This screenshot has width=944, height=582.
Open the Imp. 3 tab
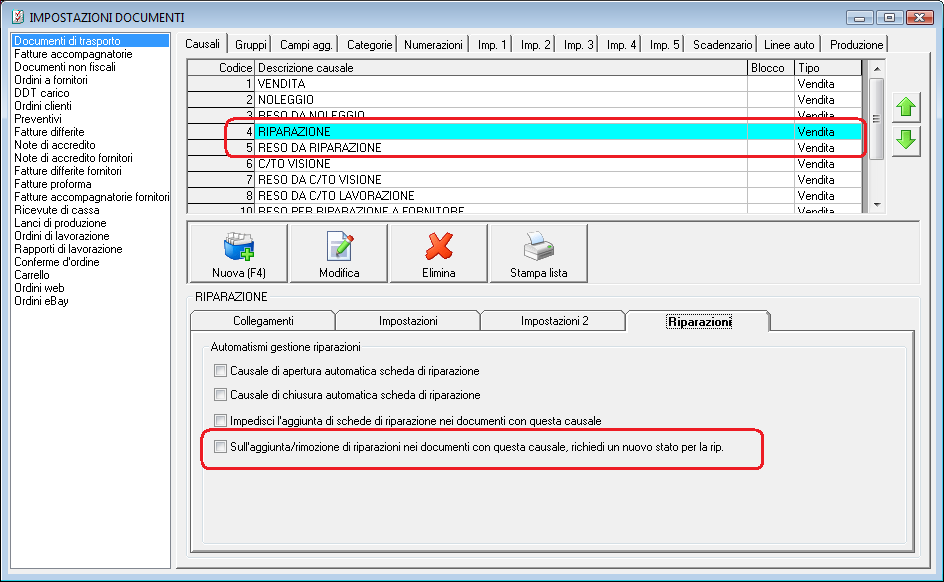579,45
